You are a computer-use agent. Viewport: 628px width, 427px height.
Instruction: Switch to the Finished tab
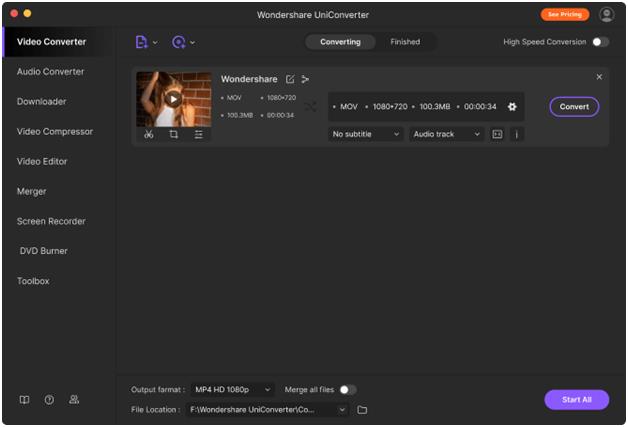[405, 42]
